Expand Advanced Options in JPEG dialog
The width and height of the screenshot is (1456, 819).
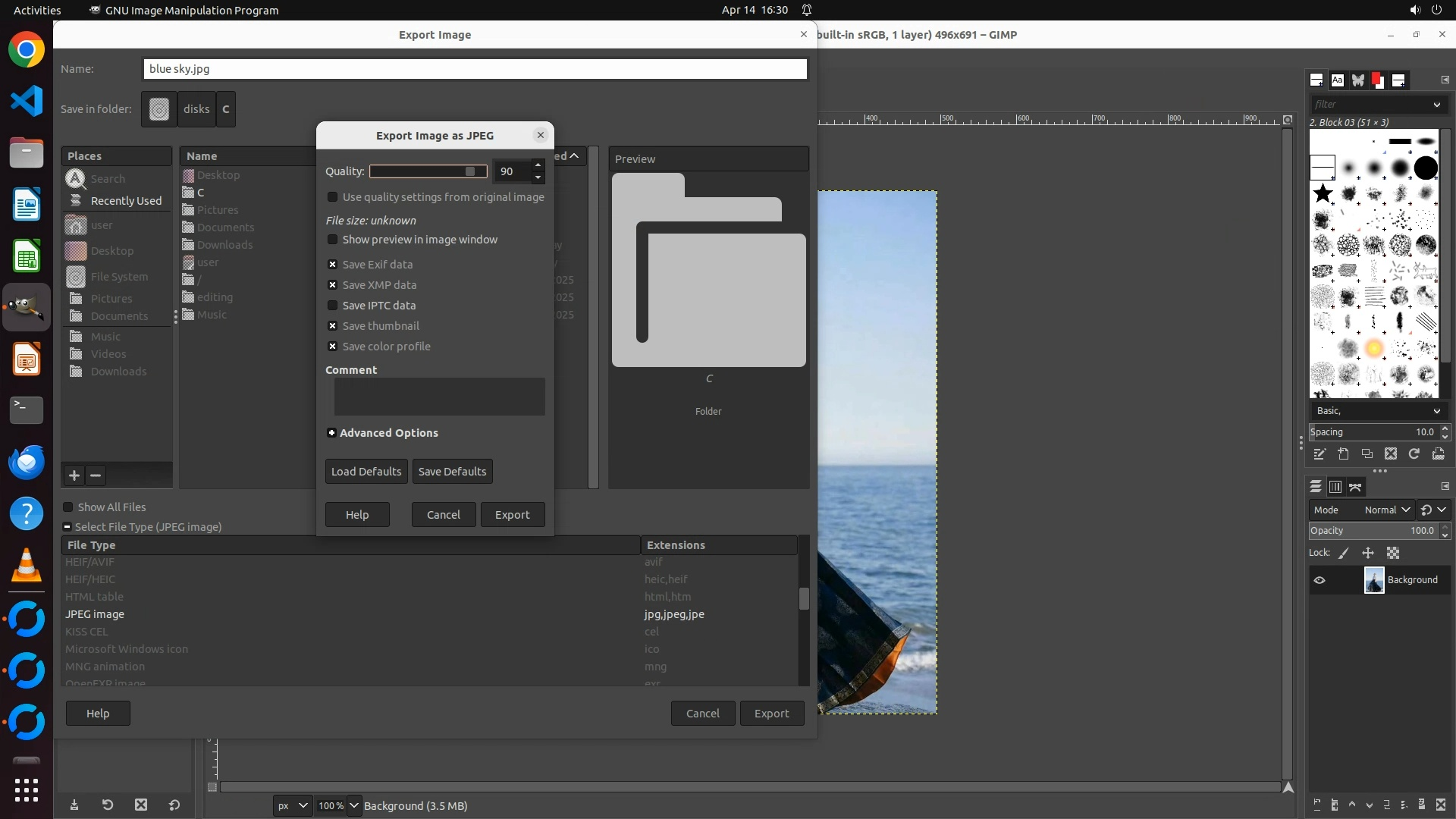click(331, 433)
